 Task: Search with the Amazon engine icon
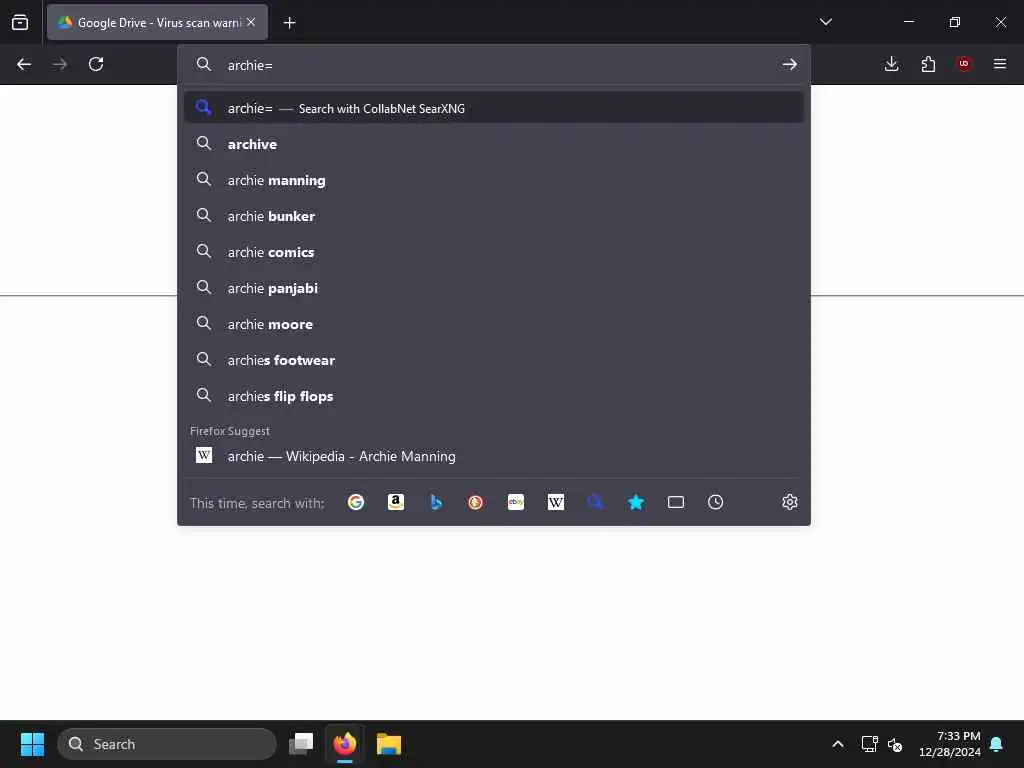tap(396, 502)
